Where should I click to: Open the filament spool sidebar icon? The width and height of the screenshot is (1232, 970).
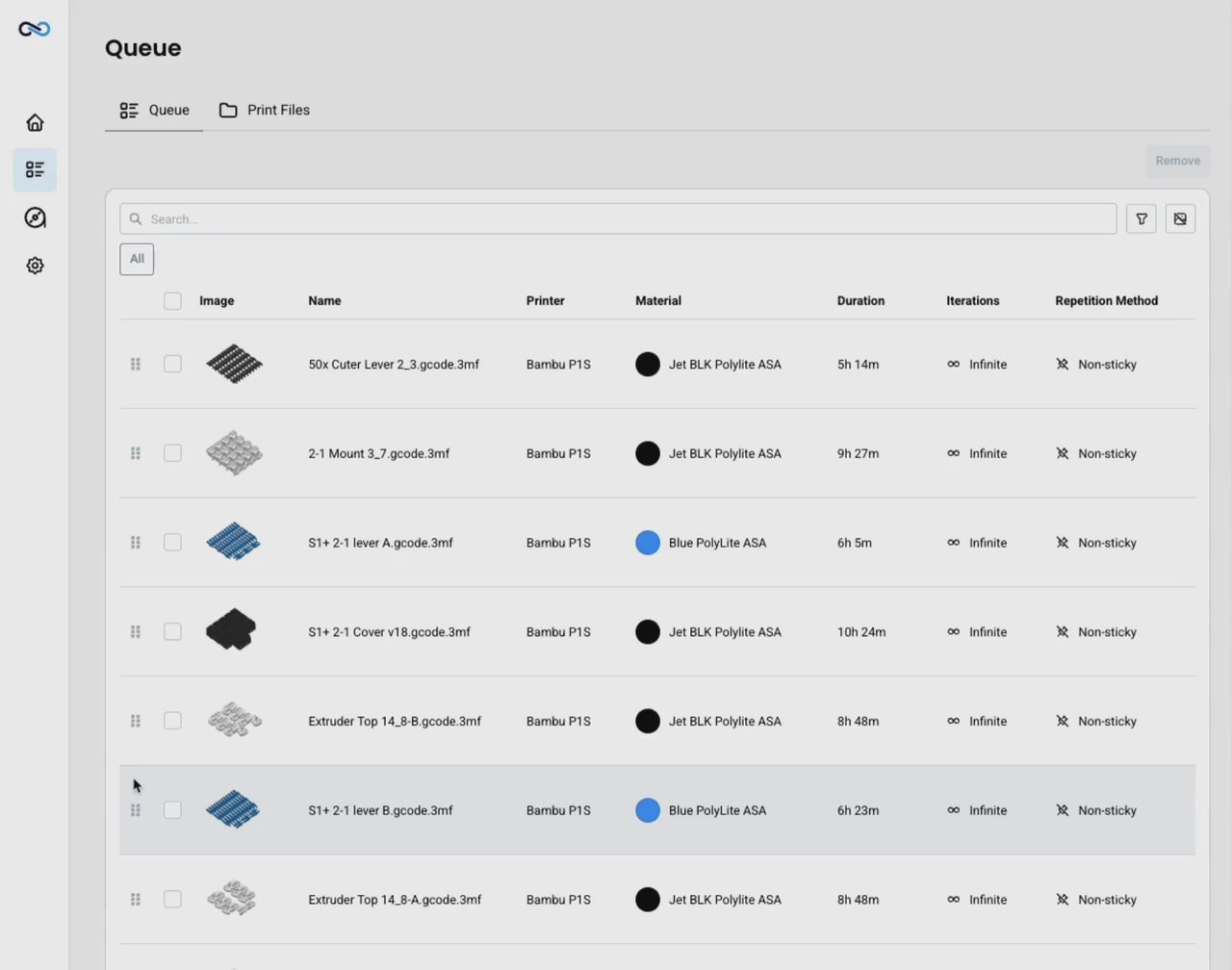pos(35,217)
